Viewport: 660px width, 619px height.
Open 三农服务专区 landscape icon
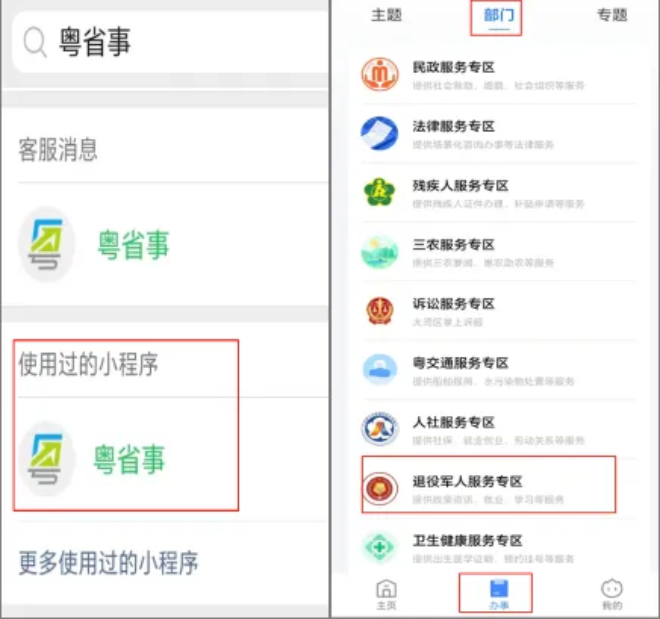pyautogui.click(x=380, y=252)
